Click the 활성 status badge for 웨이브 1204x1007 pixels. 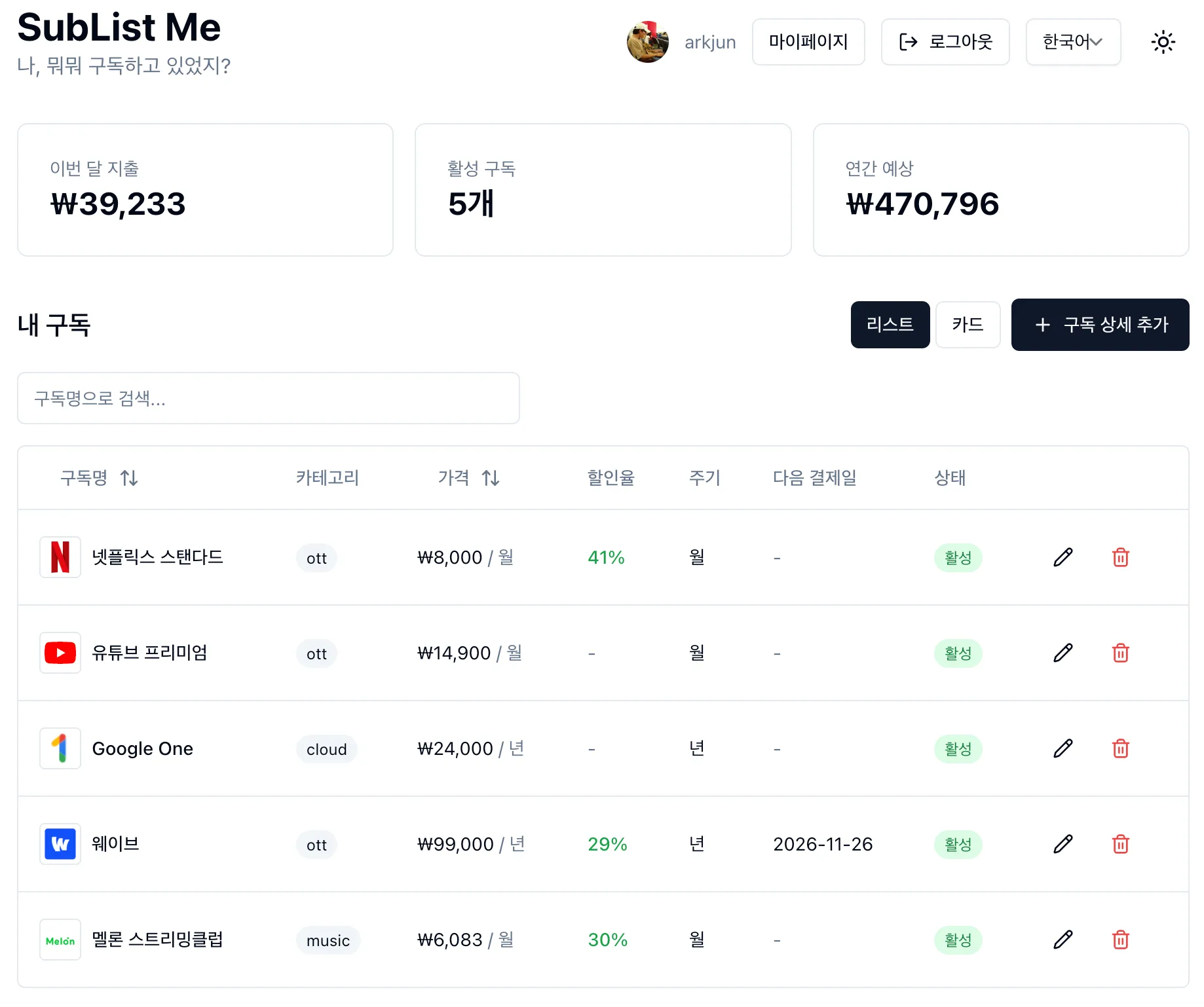pyautogui.click(x=958, y=844)
